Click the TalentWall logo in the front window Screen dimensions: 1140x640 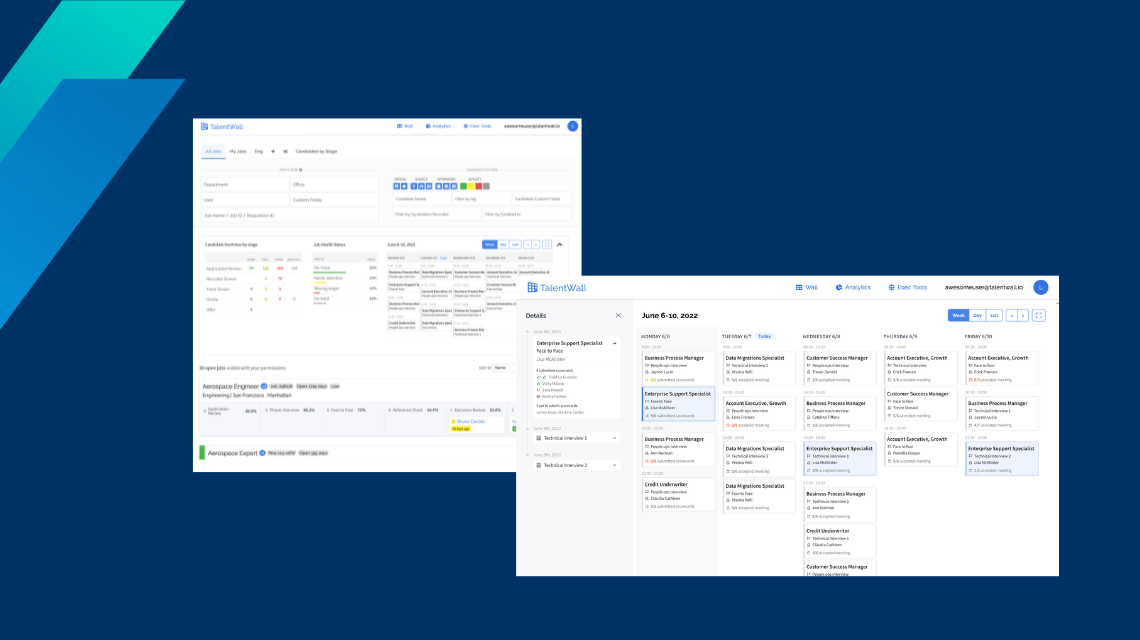tap(557, 288)
